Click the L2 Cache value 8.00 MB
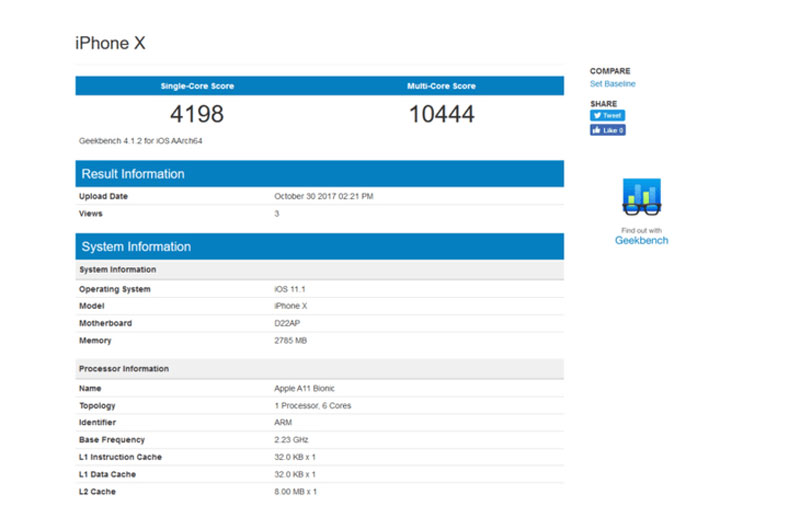 297,490
